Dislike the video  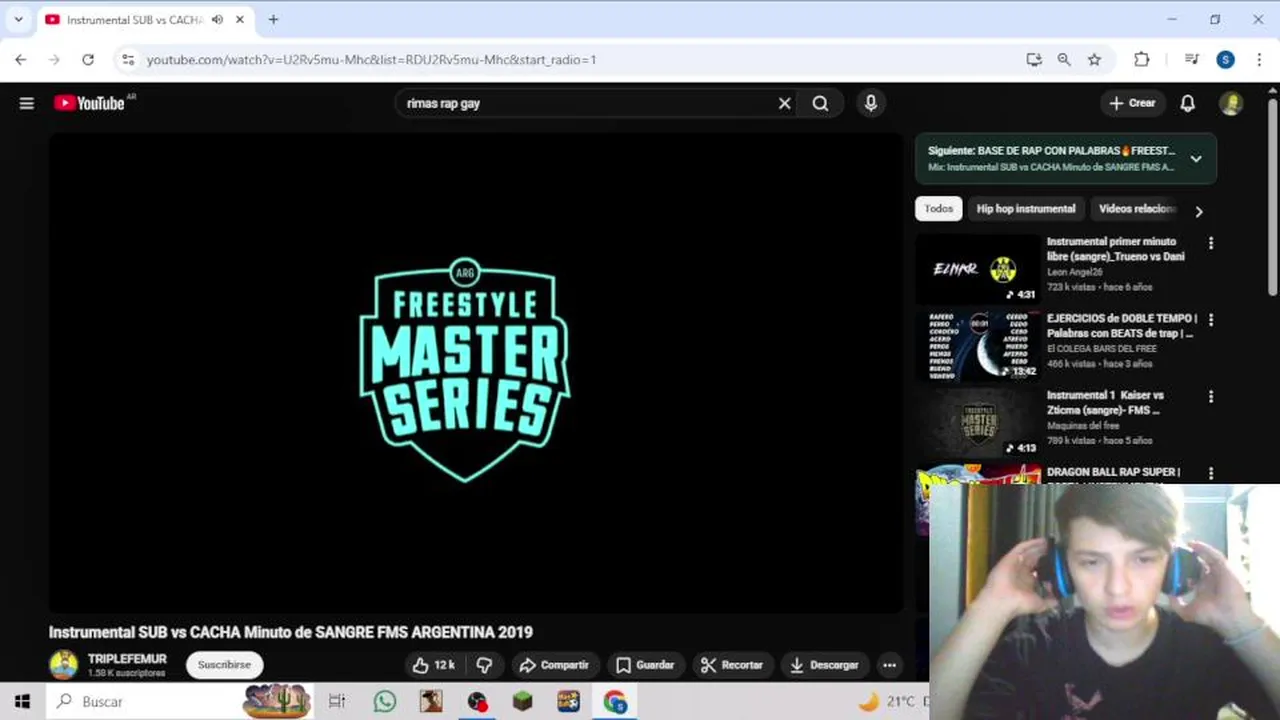(x=484, y=665)
